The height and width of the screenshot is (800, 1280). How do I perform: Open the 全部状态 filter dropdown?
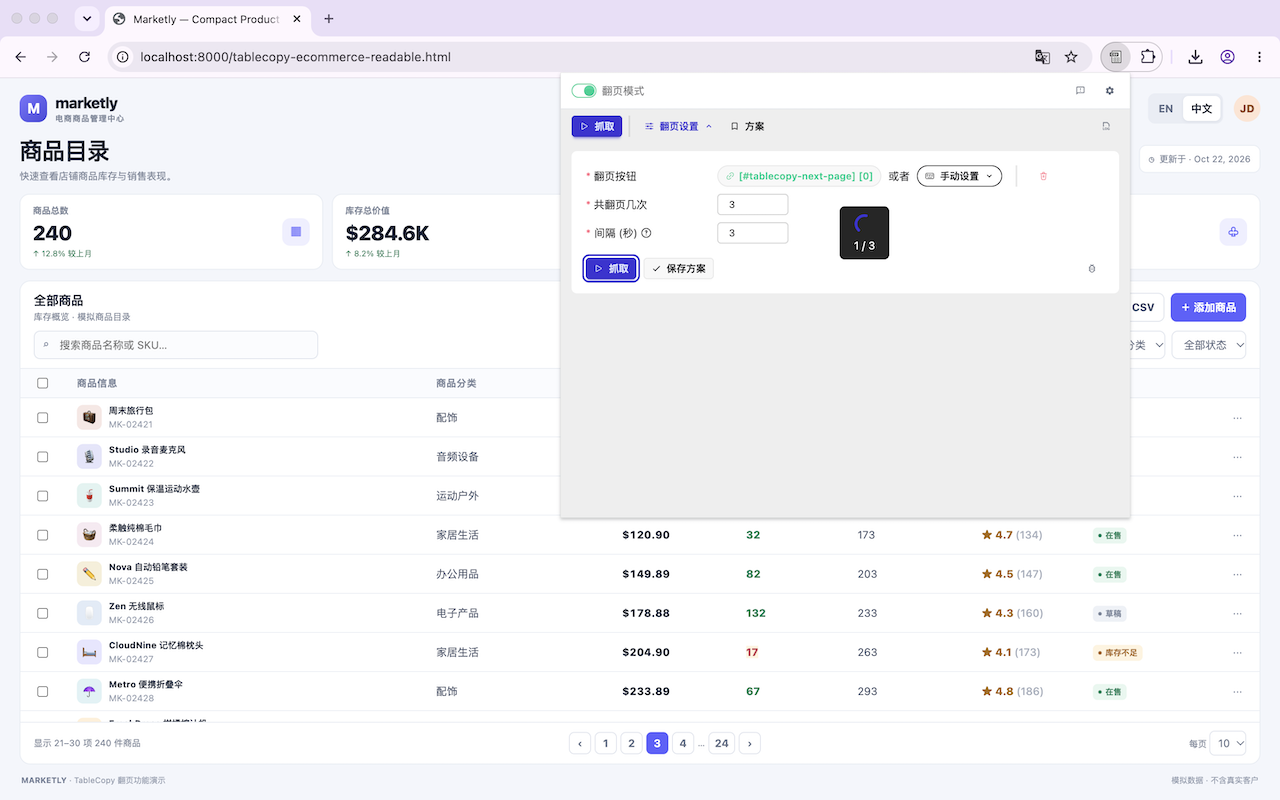[1209, 345]
